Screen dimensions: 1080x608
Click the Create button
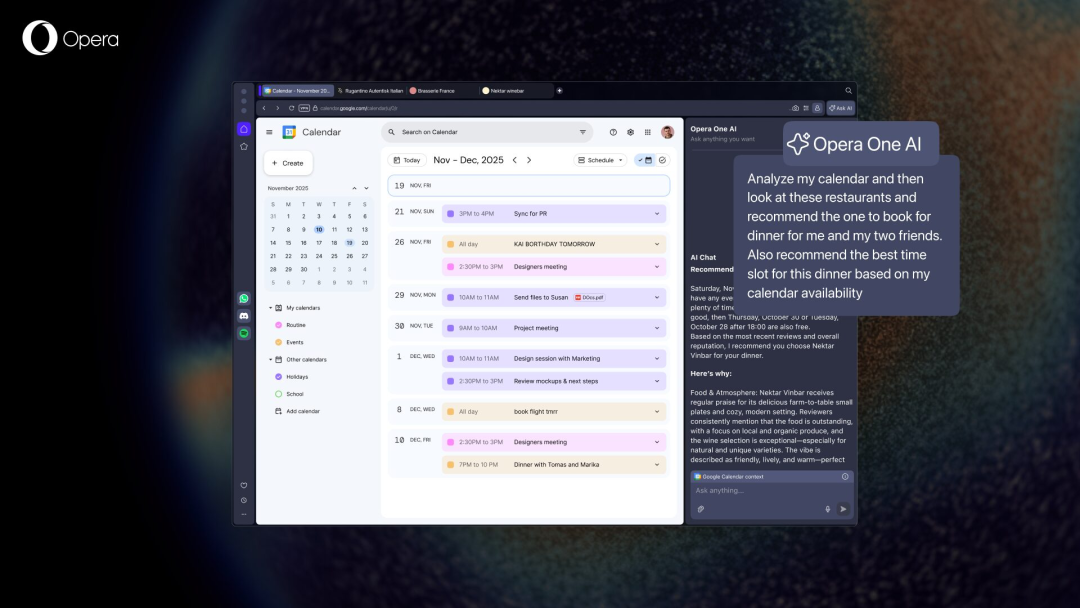[x=289, y=163]
